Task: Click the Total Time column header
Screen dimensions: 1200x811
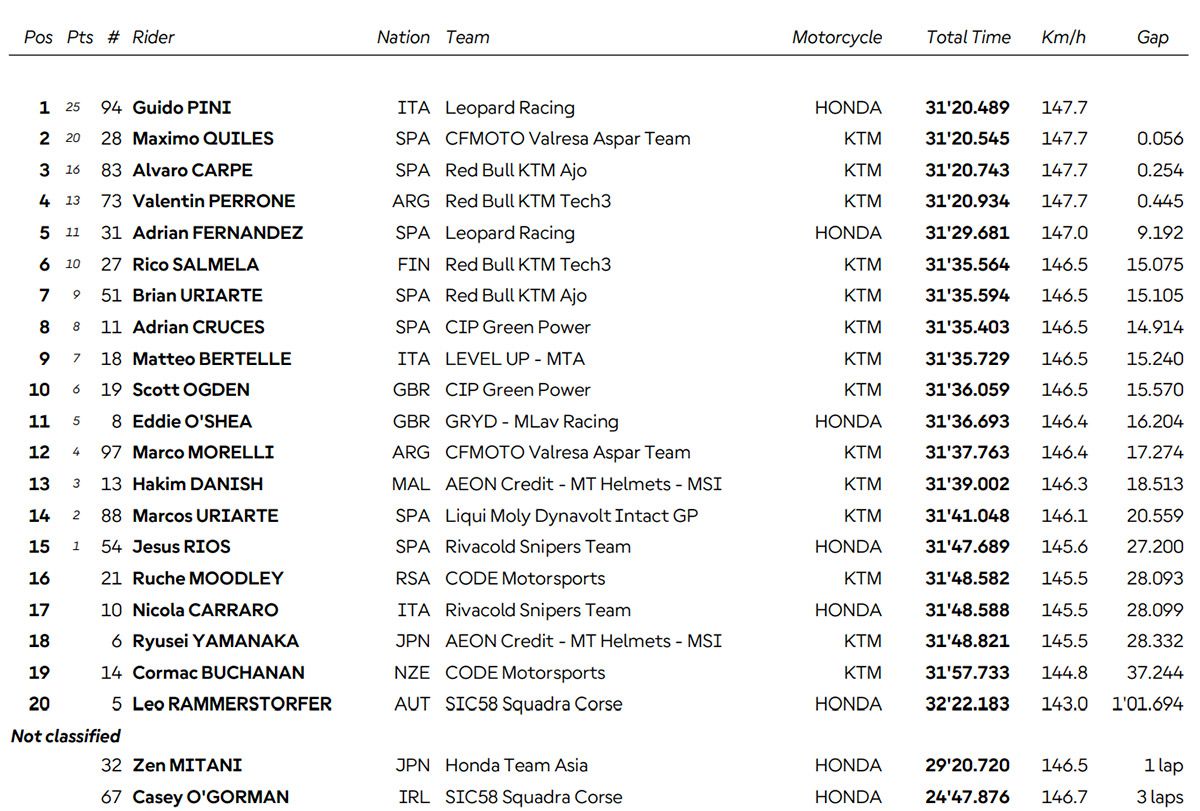Action: 968,37
